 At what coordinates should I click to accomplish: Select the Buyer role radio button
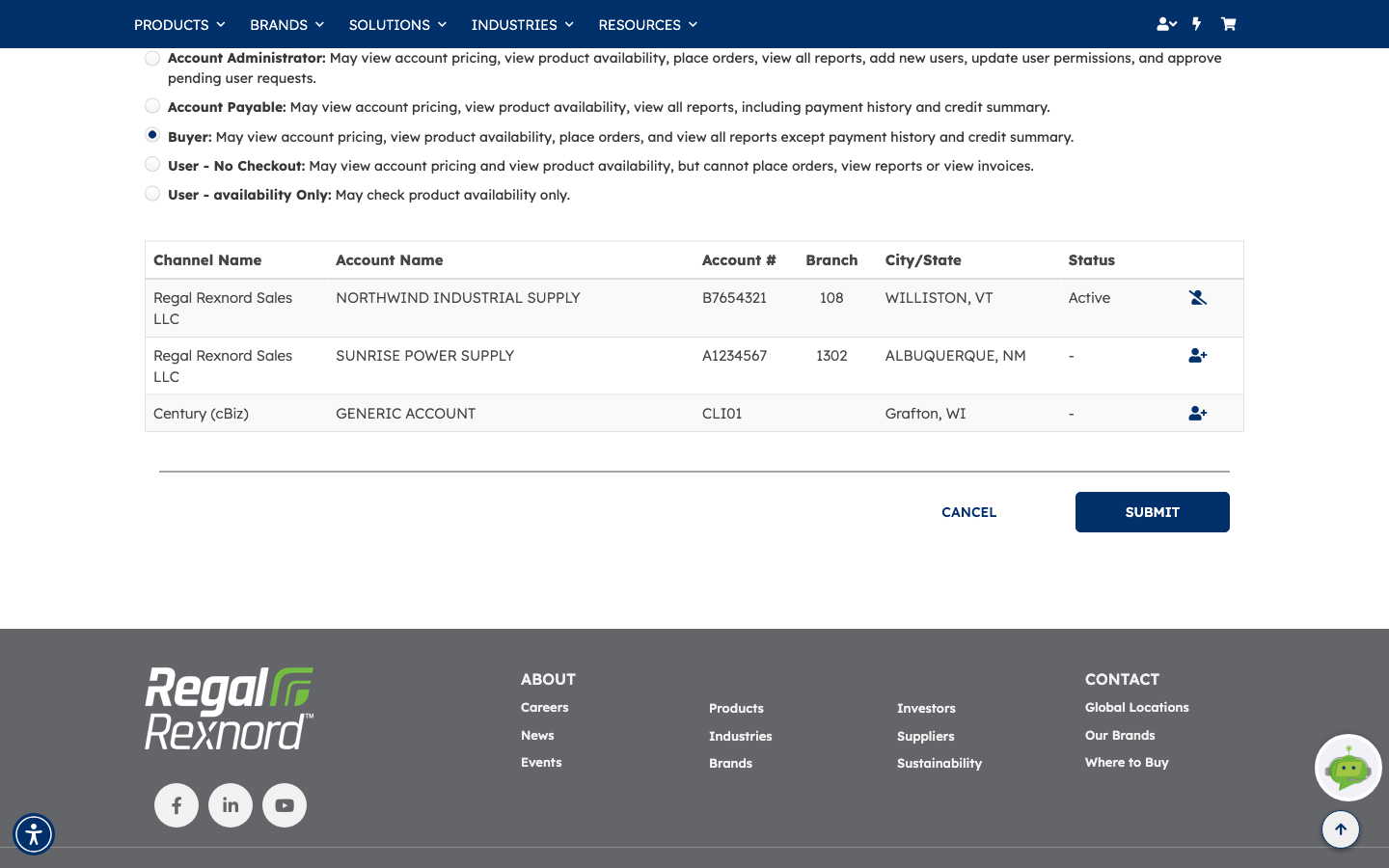[x=152, y=135]
